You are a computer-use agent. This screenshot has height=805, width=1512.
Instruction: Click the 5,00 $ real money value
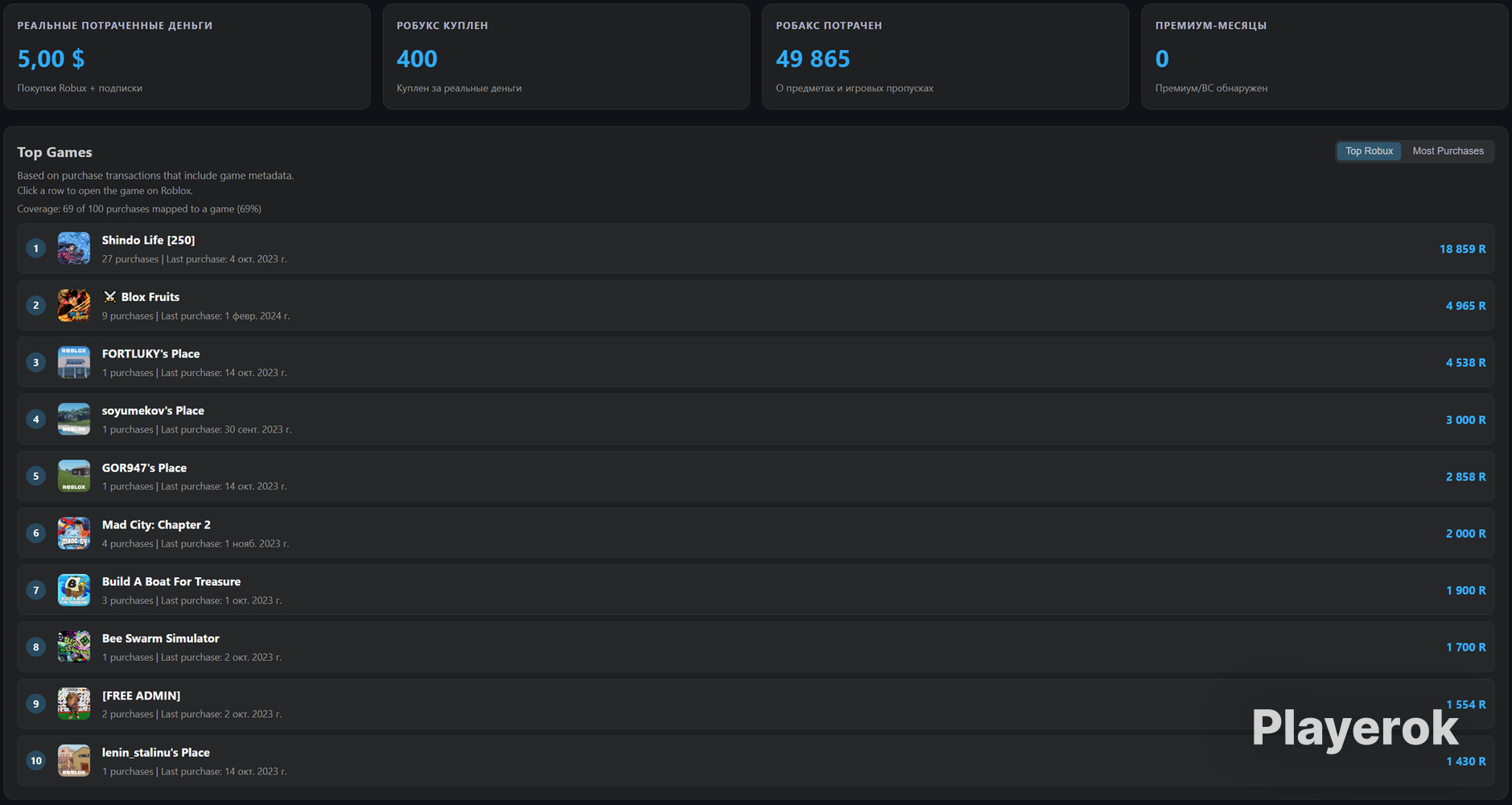point(51,59)
